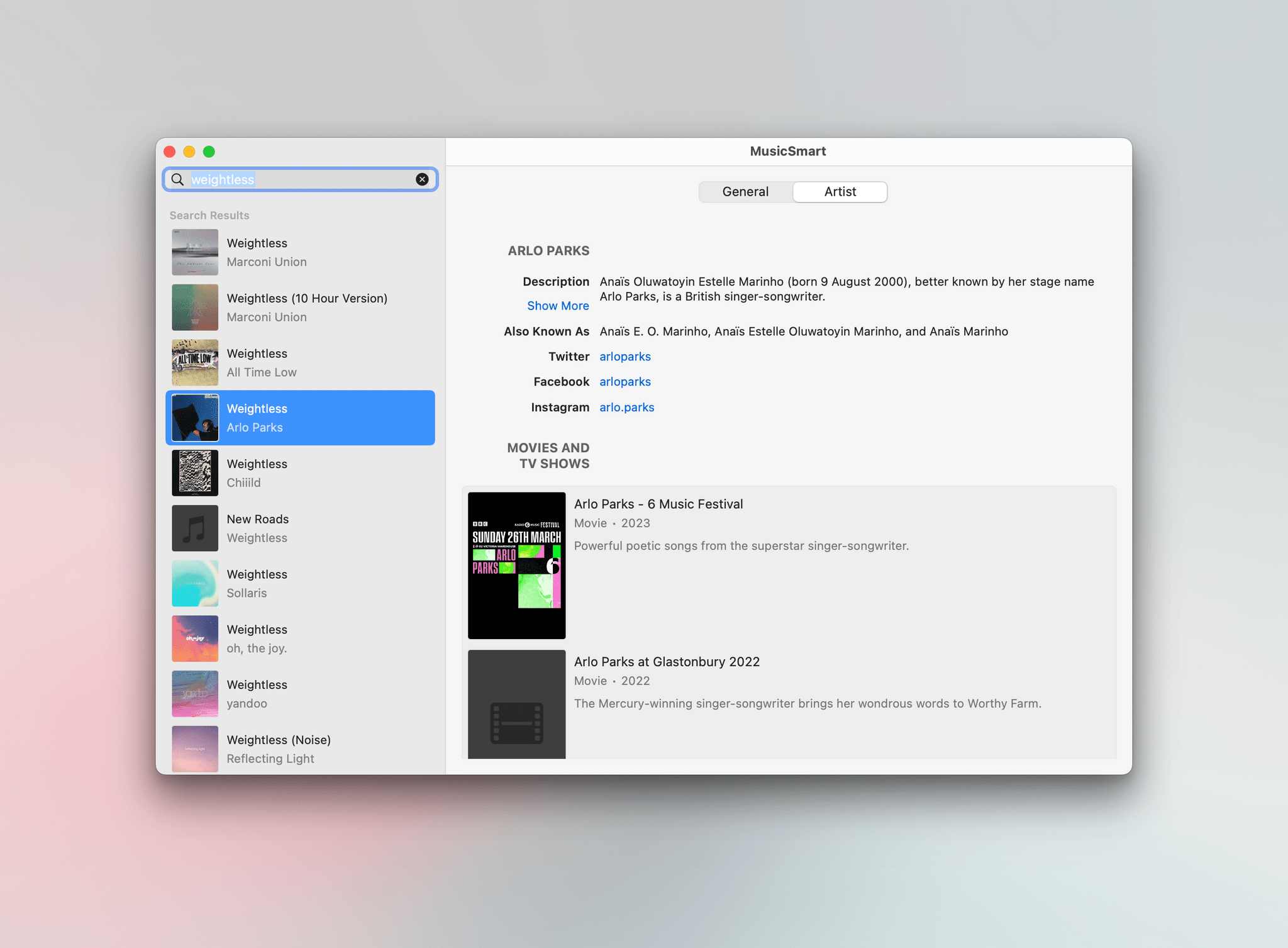This screenshot has height=948, width=1288.
Task: Minimize window with the yellow button
Action: pyautogui.click(x=189, y=152)
